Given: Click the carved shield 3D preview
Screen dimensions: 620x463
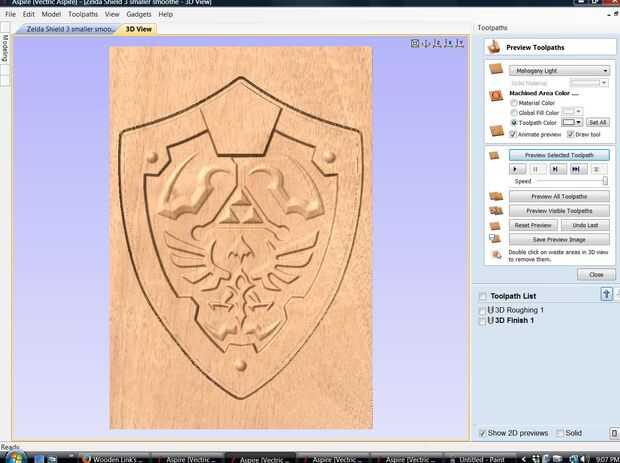Looking at the screenshot, I should point(241,238).
